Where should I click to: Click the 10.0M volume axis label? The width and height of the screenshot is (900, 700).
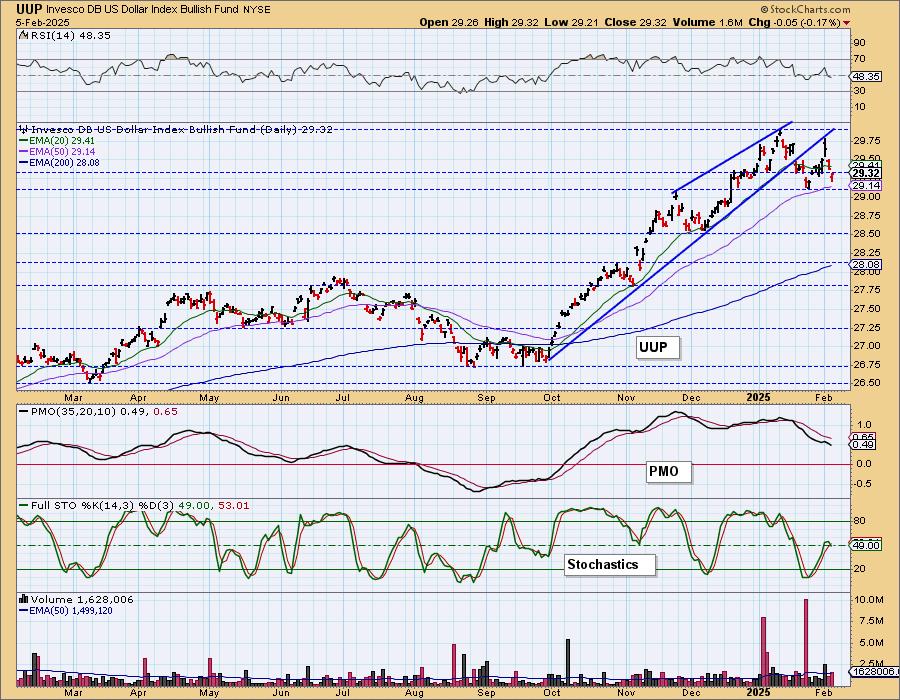868,600
